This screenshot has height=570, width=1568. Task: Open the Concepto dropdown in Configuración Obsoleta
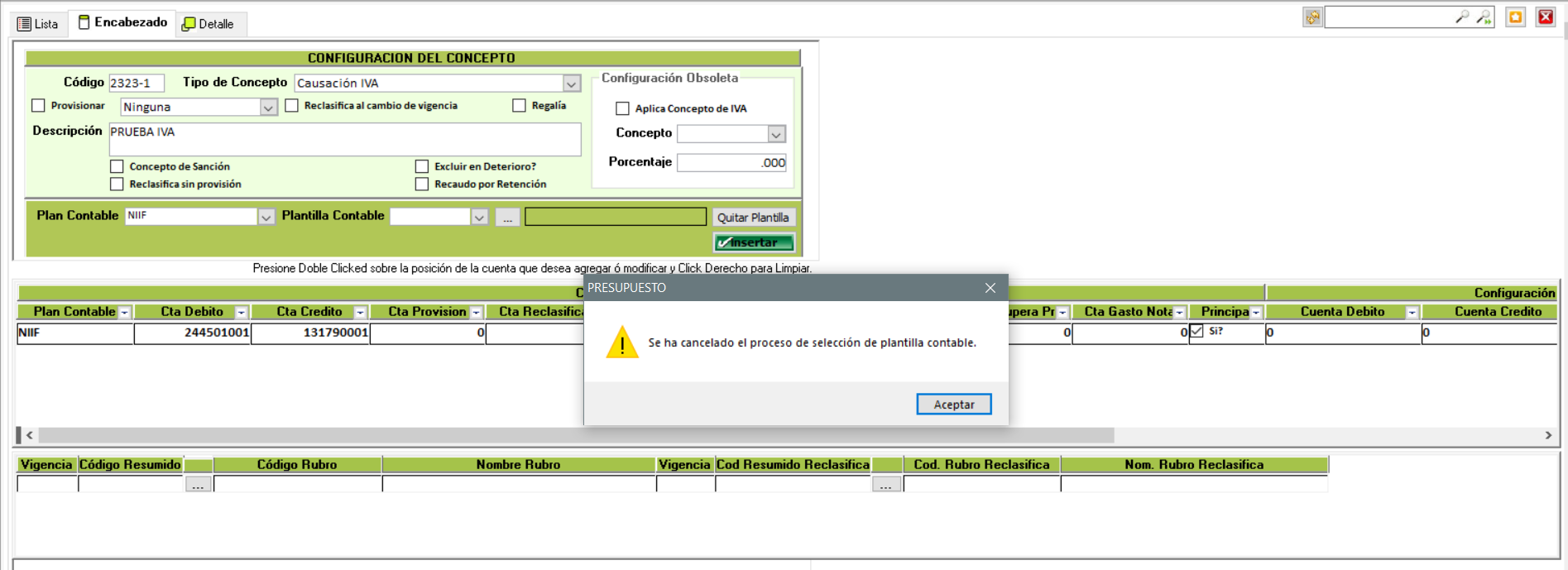pyautogui.click(x=776, y=134)
